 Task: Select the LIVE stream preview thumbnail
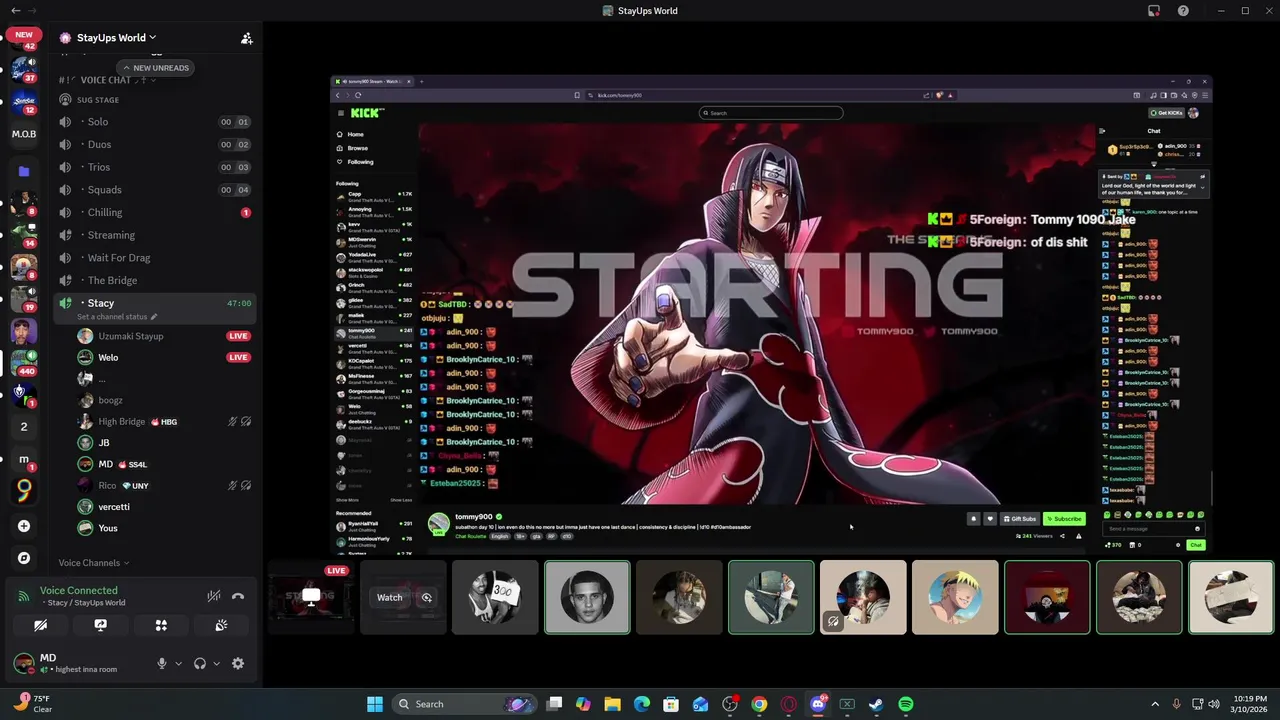pyautogui.click(x=312, y=597)
